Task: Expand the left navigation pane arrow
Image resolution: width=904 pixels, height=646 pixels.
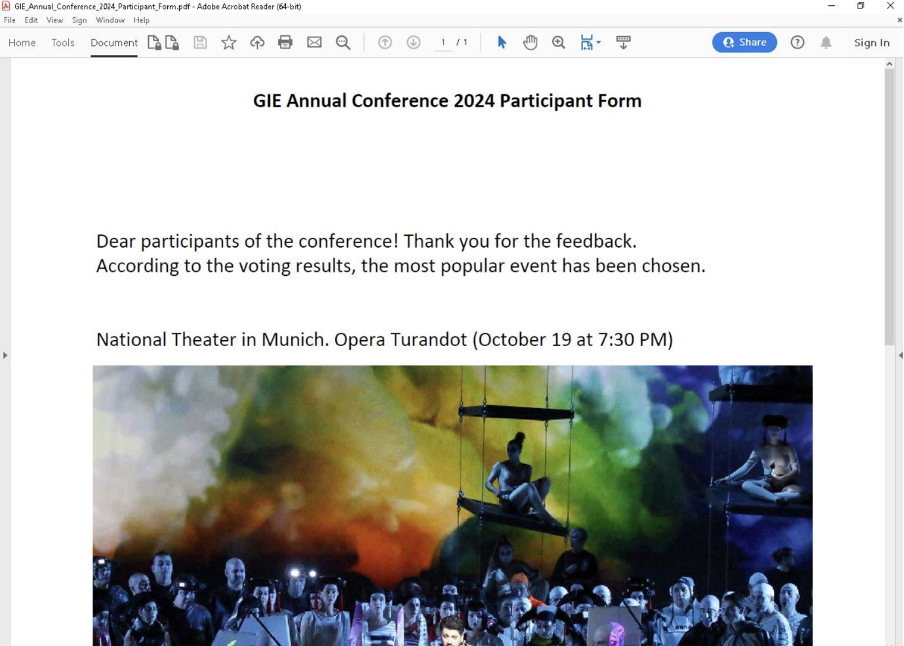Action: coord(5,355)
